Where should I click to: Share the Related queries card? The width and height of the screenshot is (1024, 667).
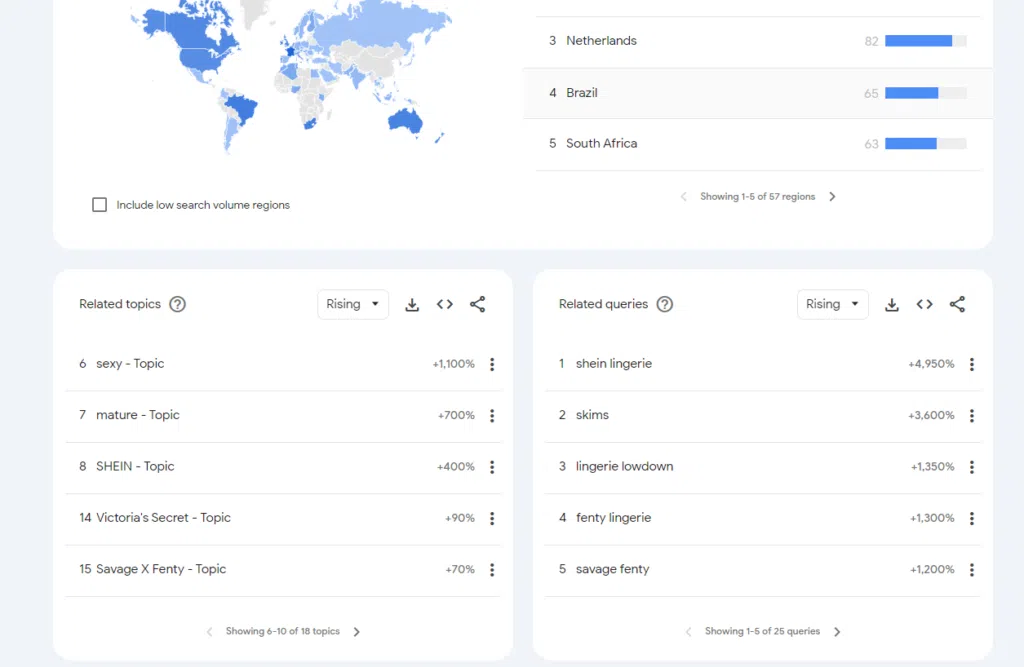[x=957, y=304]
